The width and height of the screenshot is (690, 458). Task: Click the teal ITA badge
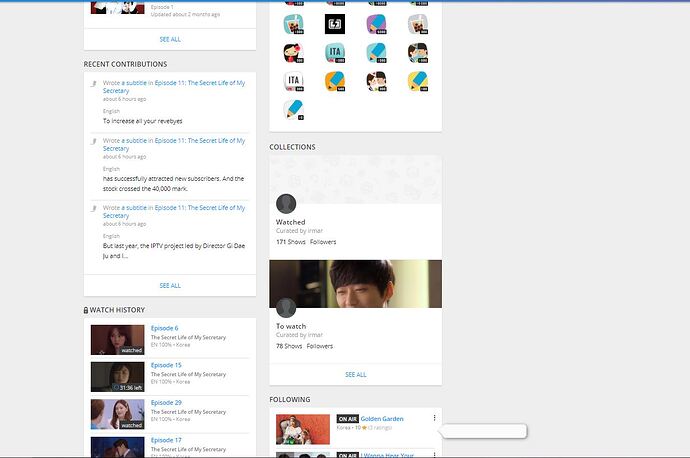(x=334, y=52)
